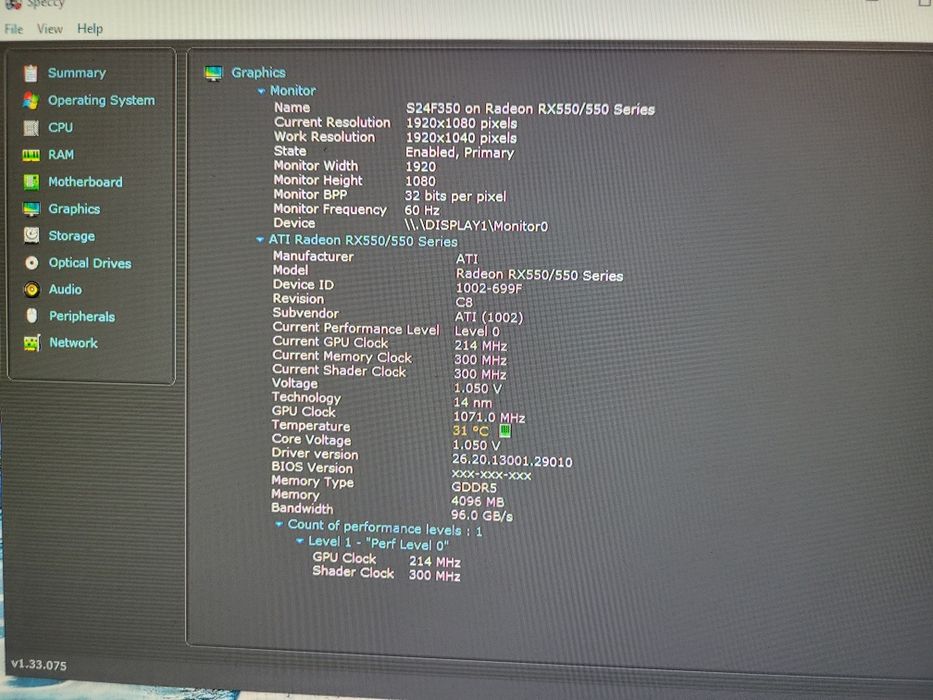933x700 pixels.
Task: Click the Model Radeon RX550/550 Series value
Action: pos(539,274)
